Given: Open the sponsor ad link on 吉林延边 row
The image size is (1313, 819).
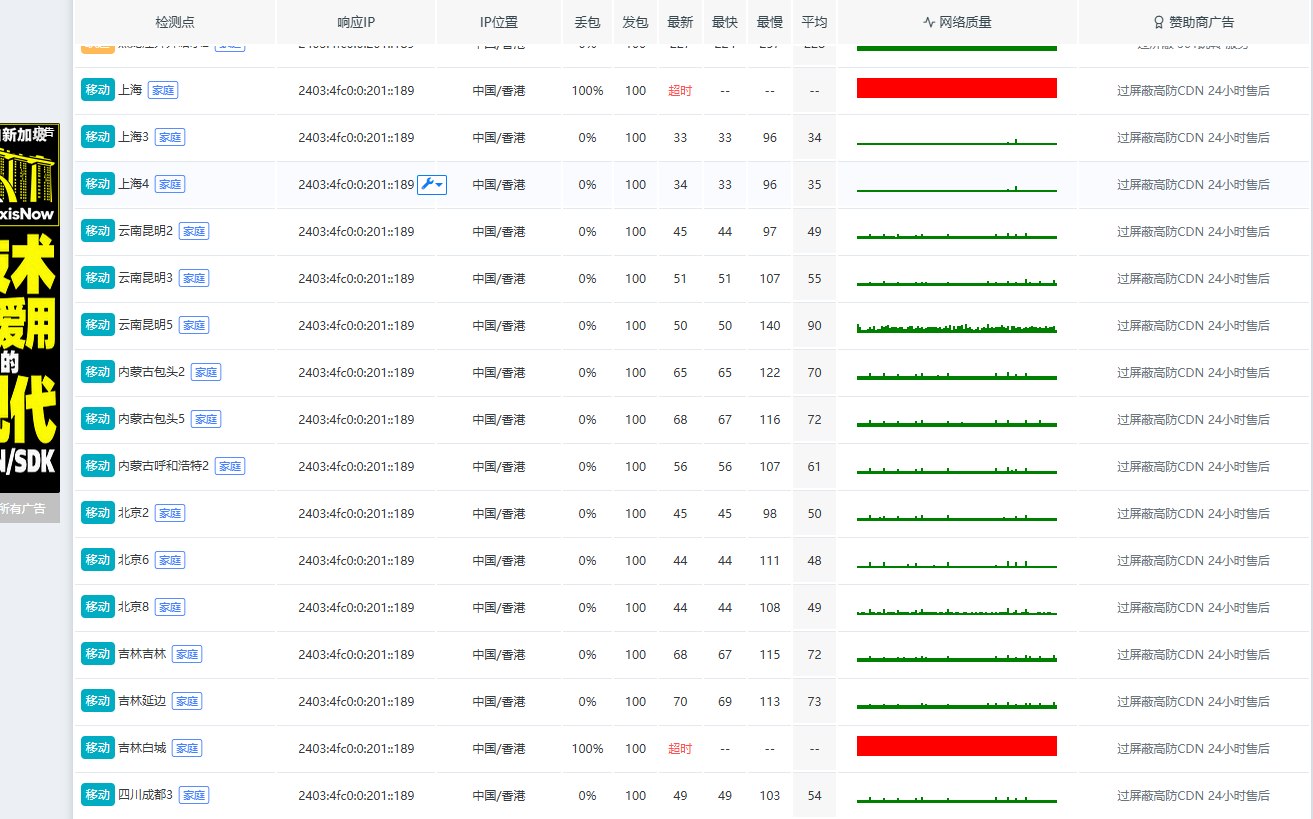Looking at the screenshot, I should click(x=1193, y=701).
